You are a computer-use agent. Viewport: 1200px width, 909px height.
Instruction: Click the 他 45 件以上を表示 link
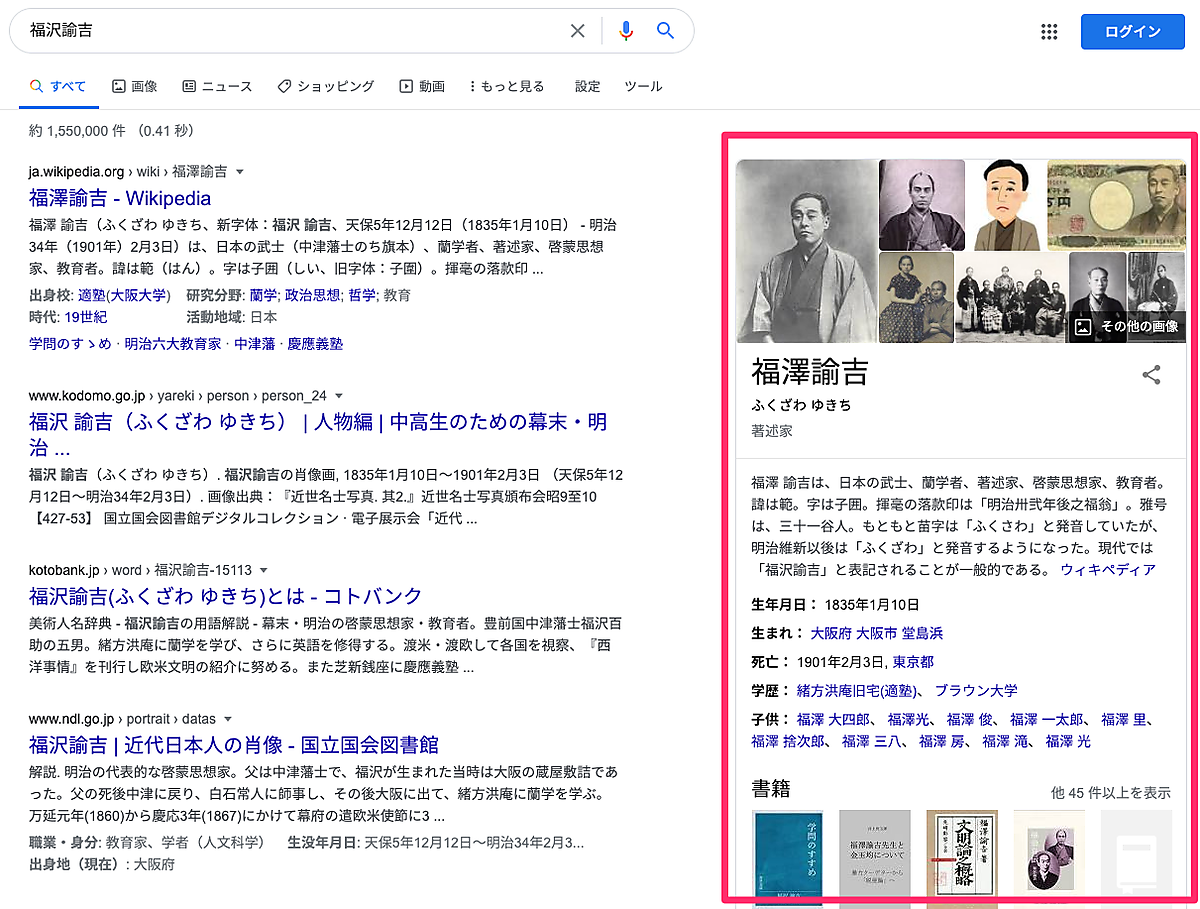click(1110, 792)
